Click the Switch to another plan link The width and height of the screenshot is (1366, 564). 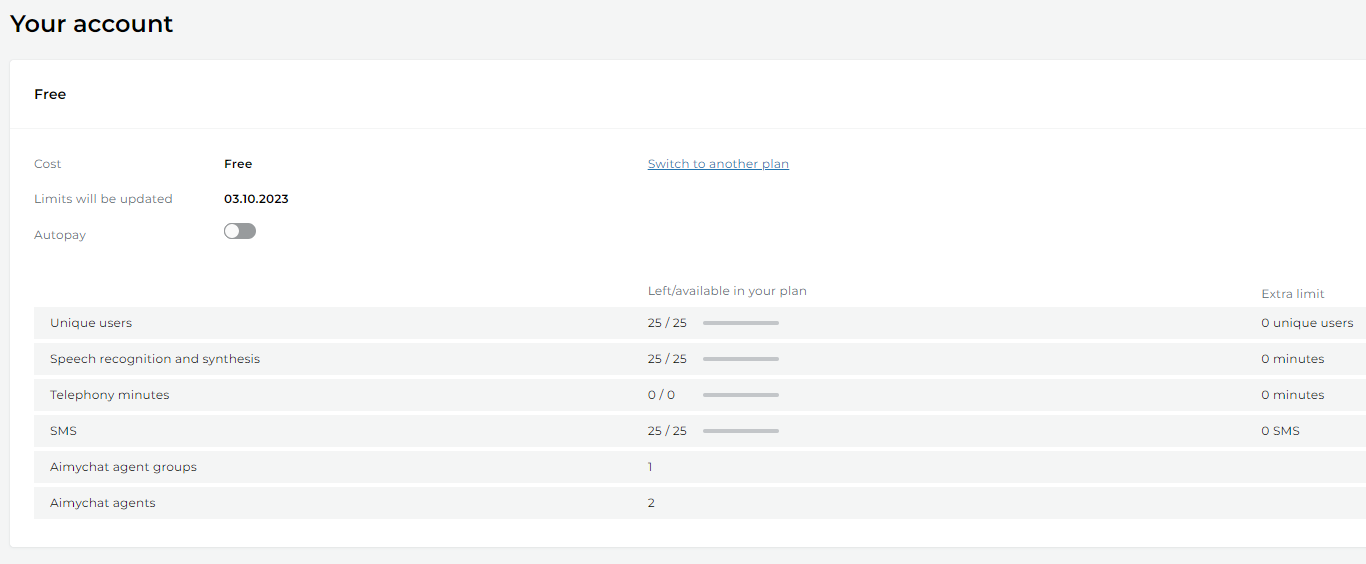[x=718, y=164]
